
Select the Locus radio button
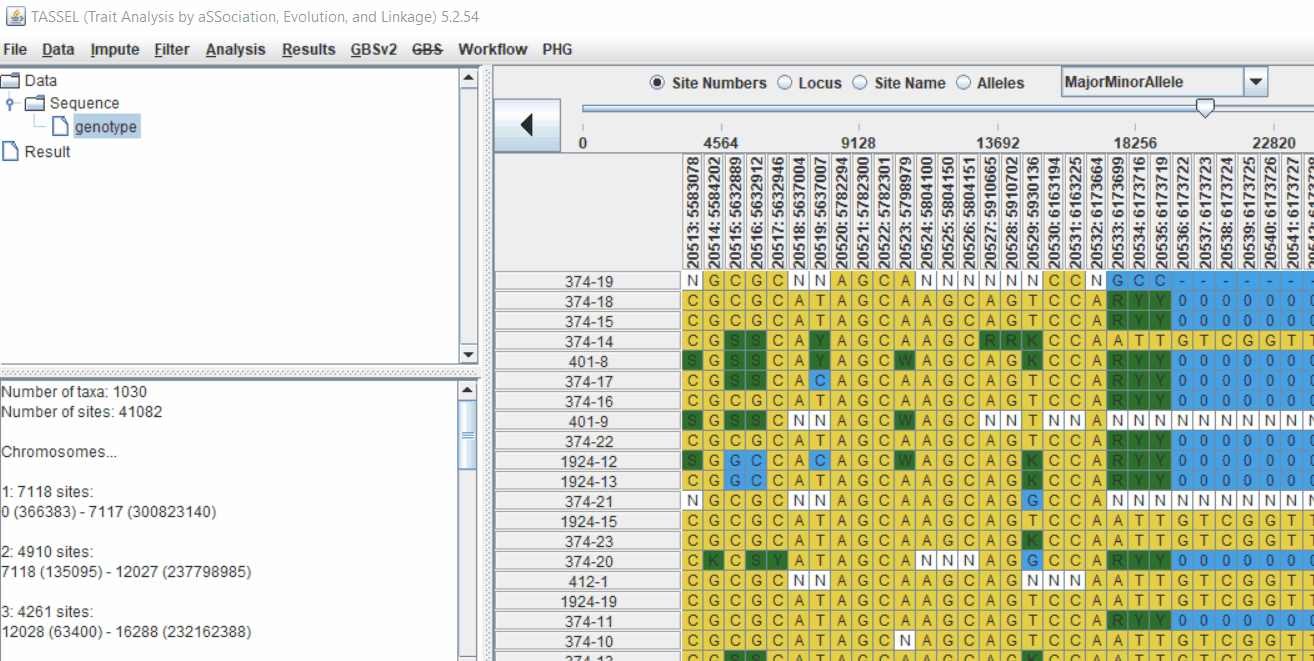pyautogui.click(x=785, y=83)
